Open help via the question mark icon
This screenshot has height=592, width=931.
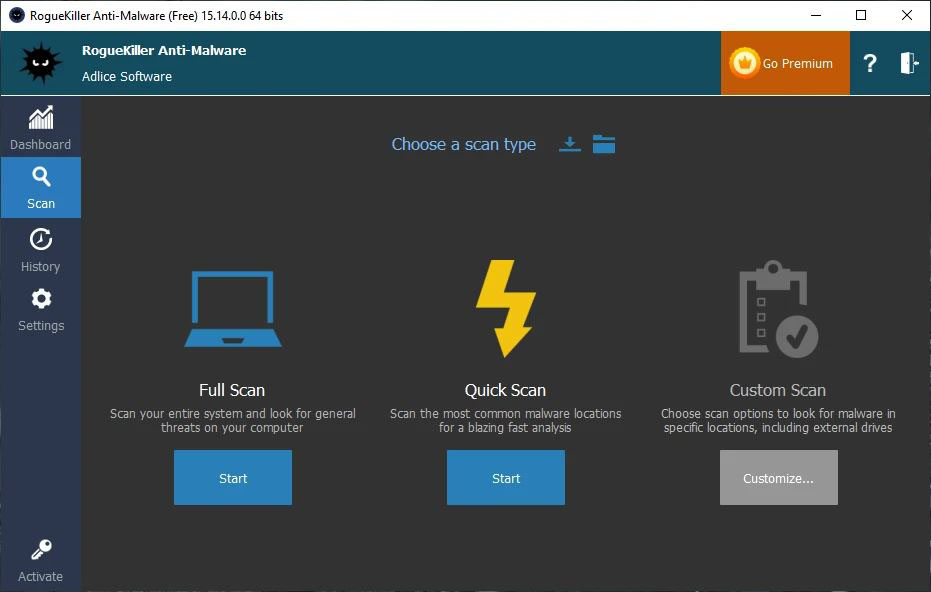coord(870,63)
